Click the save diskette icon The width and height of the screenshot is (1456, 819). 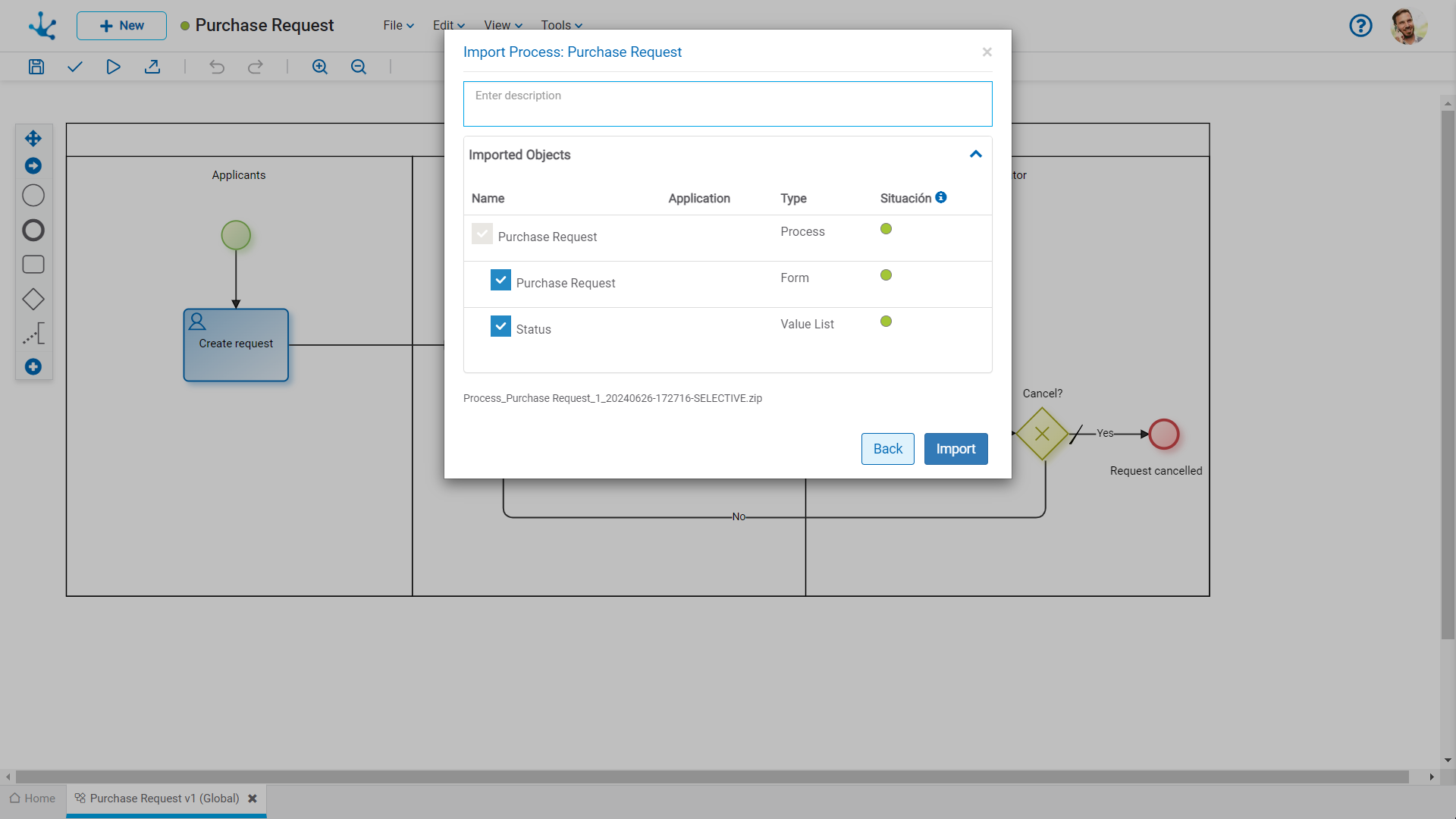click(36, 67)
